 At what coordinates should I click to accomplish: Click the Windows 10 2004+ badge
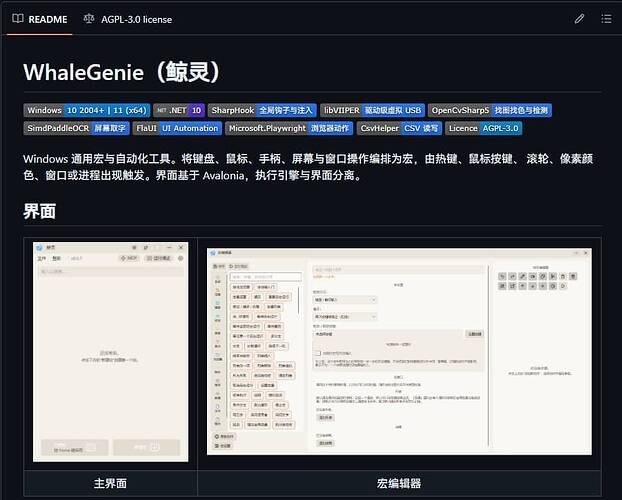coord(86,110)
